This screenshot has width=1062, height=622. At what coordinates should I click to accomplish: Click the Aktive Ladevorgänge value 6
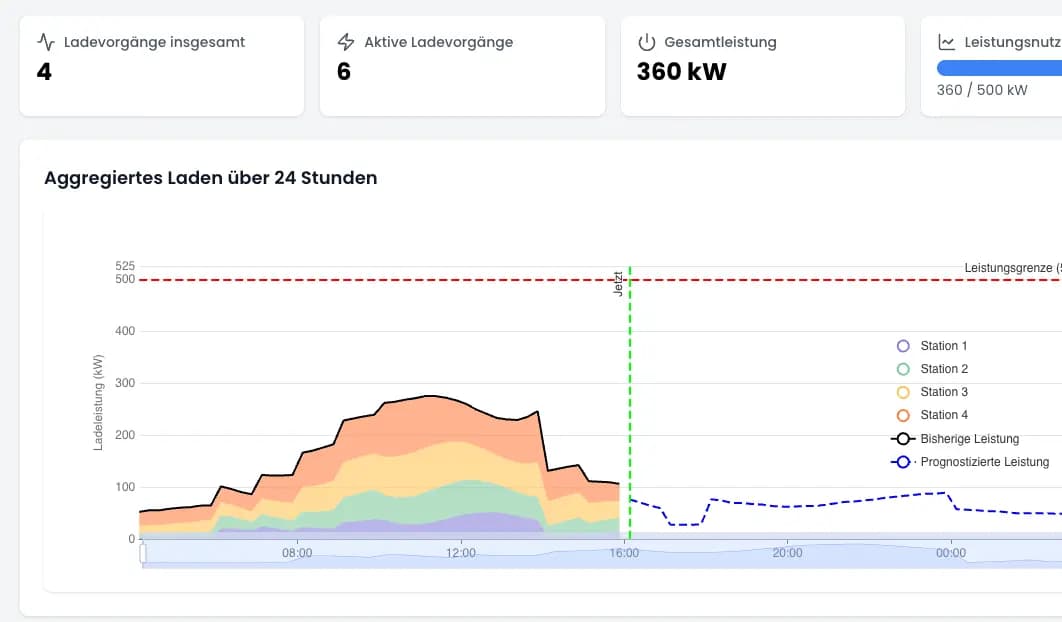(x=344, y=72)
